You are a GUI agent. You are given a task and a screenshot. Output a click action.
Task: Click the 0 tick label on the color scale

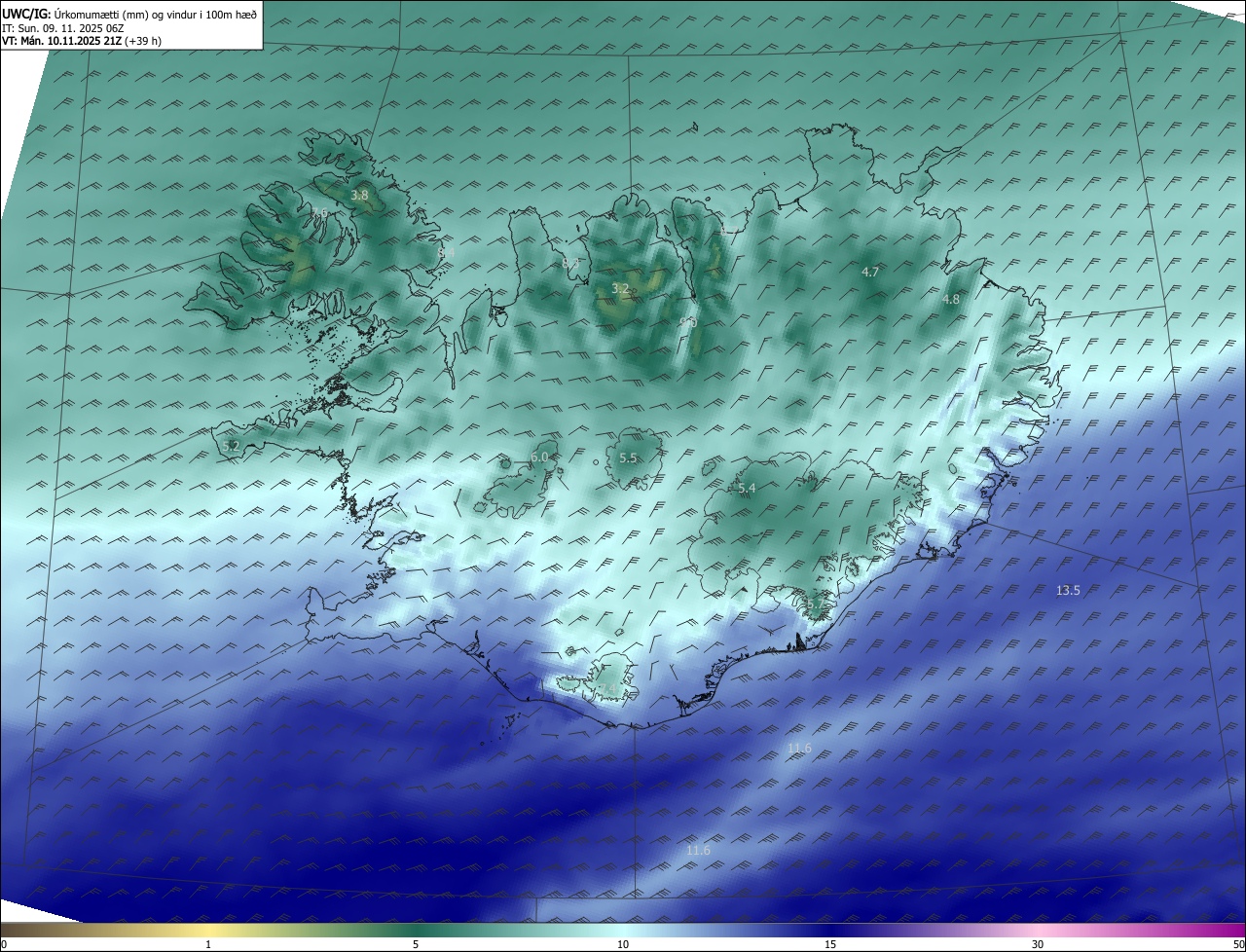[x=4, y=944]
